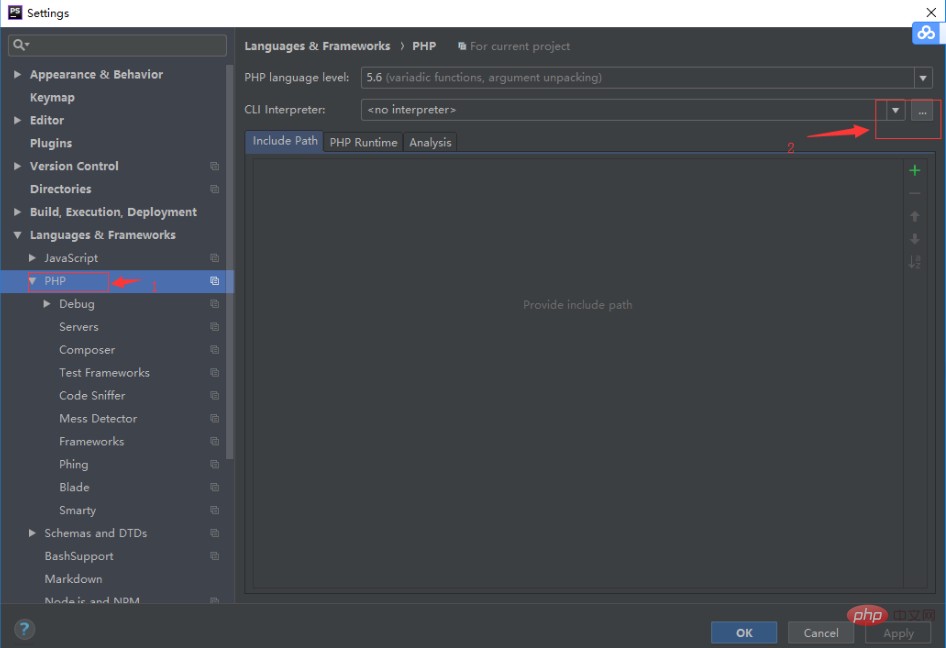Open the PHP language level dropdown
The height and width of the screenshot is (648, 946).
(922, 78)
